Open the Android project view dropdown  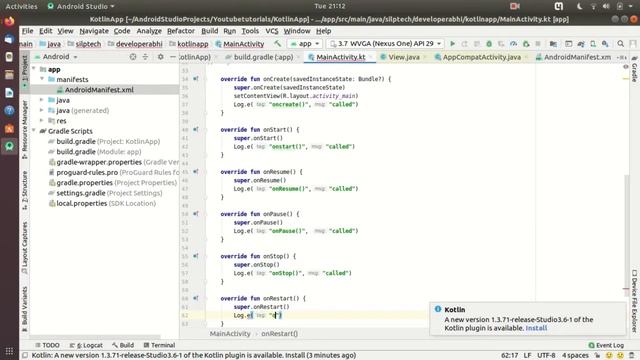click(56, 57)
